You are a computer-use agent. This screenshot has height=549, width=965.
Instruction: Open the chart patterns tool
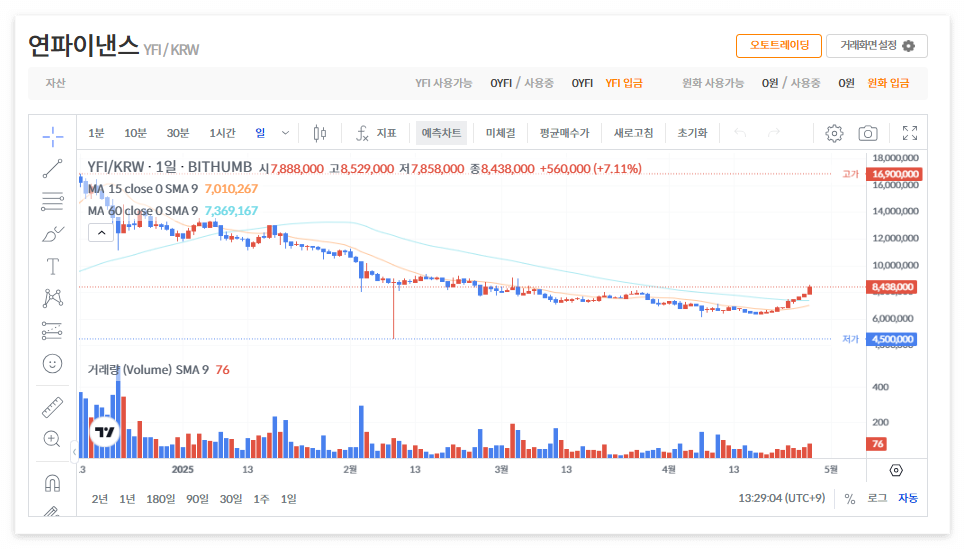(x=53, y=299)
